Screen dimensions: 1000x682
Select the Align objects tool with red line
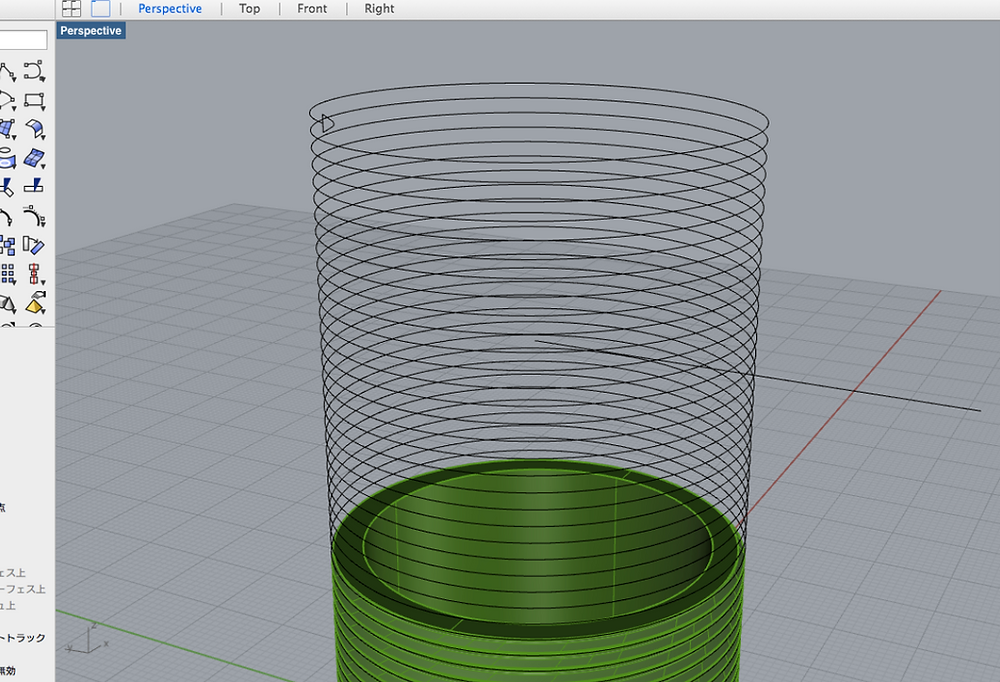34,274
